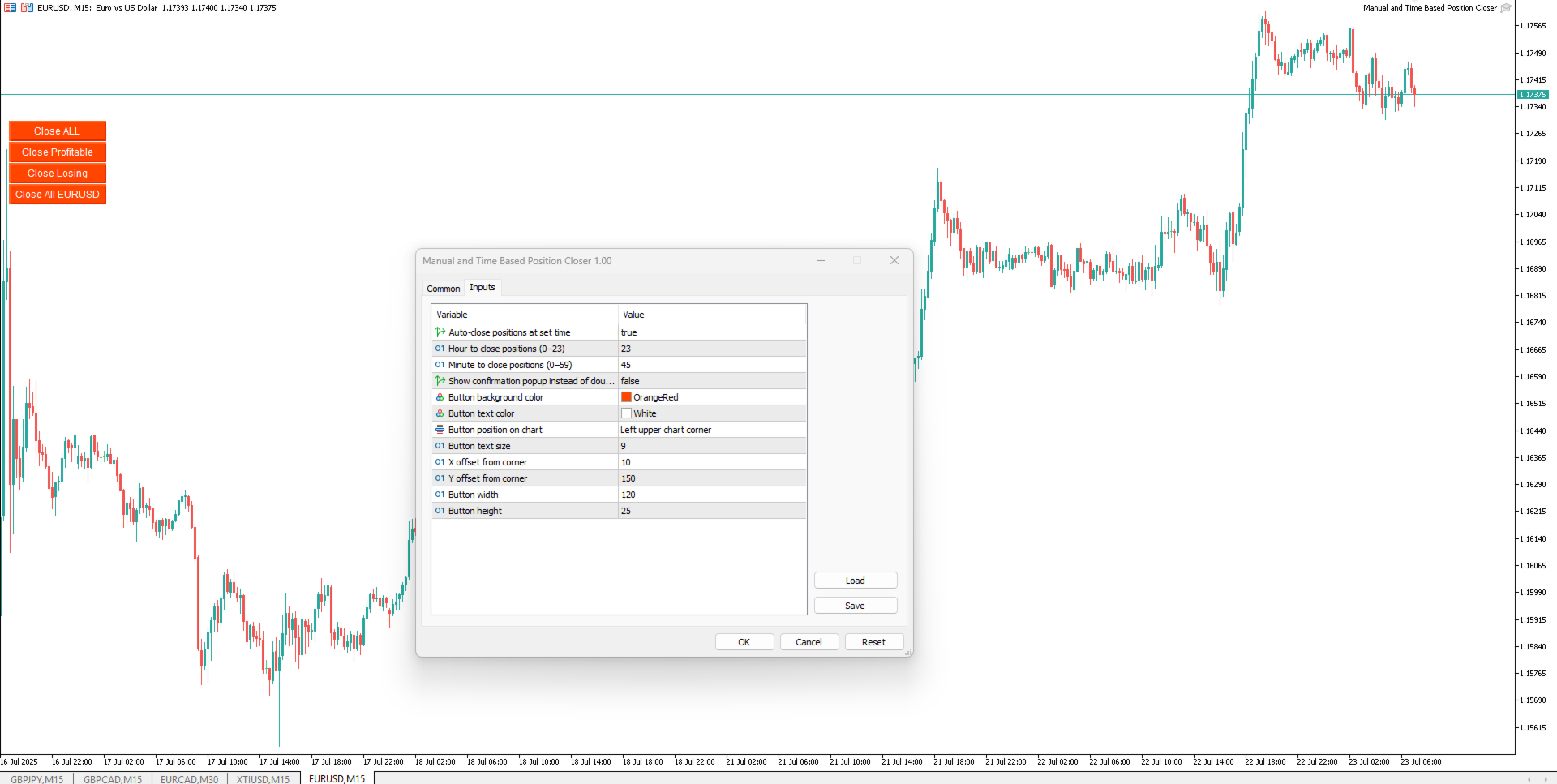Open White text color value dropdown
The height and width of the screenshot is (784, 1557).
712,413
